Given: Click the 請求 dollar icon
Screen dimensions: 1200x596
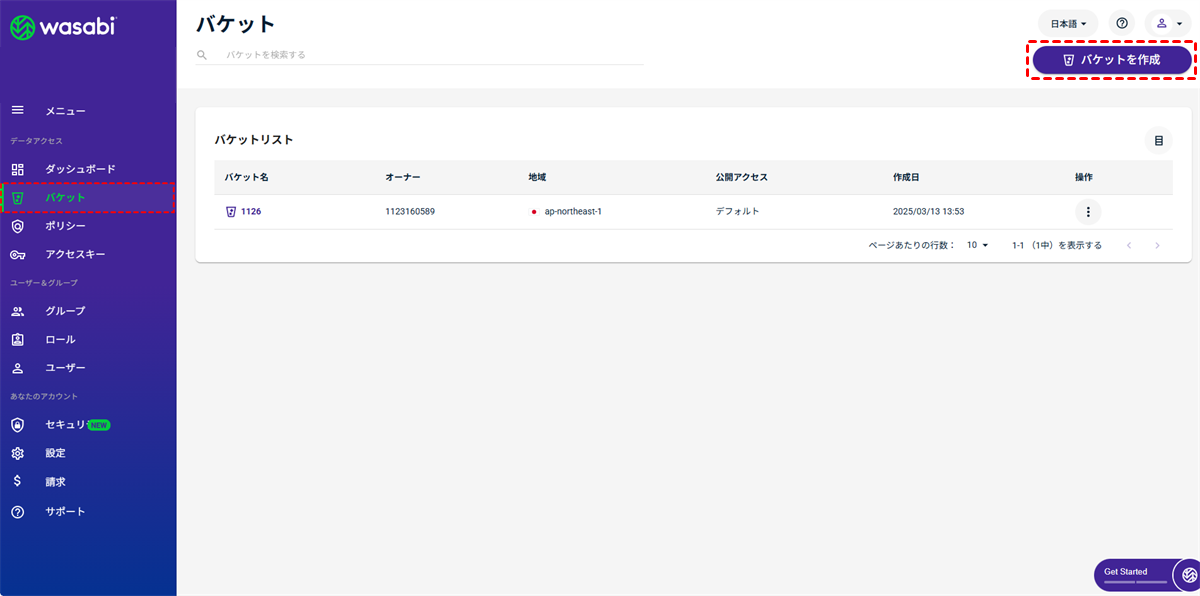Looking at the screenshot, I should point(17,482).
